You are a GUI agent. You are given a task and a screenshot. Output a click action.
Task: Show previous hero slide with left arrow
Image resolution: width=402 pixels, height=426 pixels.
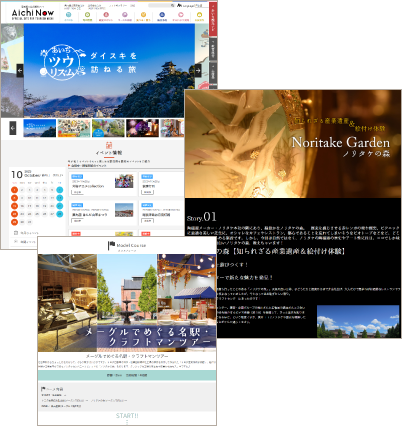click(20, 71)
